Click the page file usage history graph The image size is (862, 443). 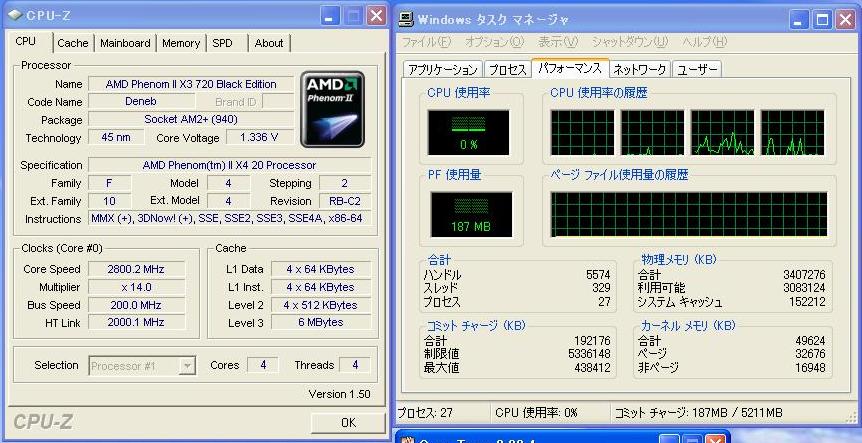click(x=689, y=214)
